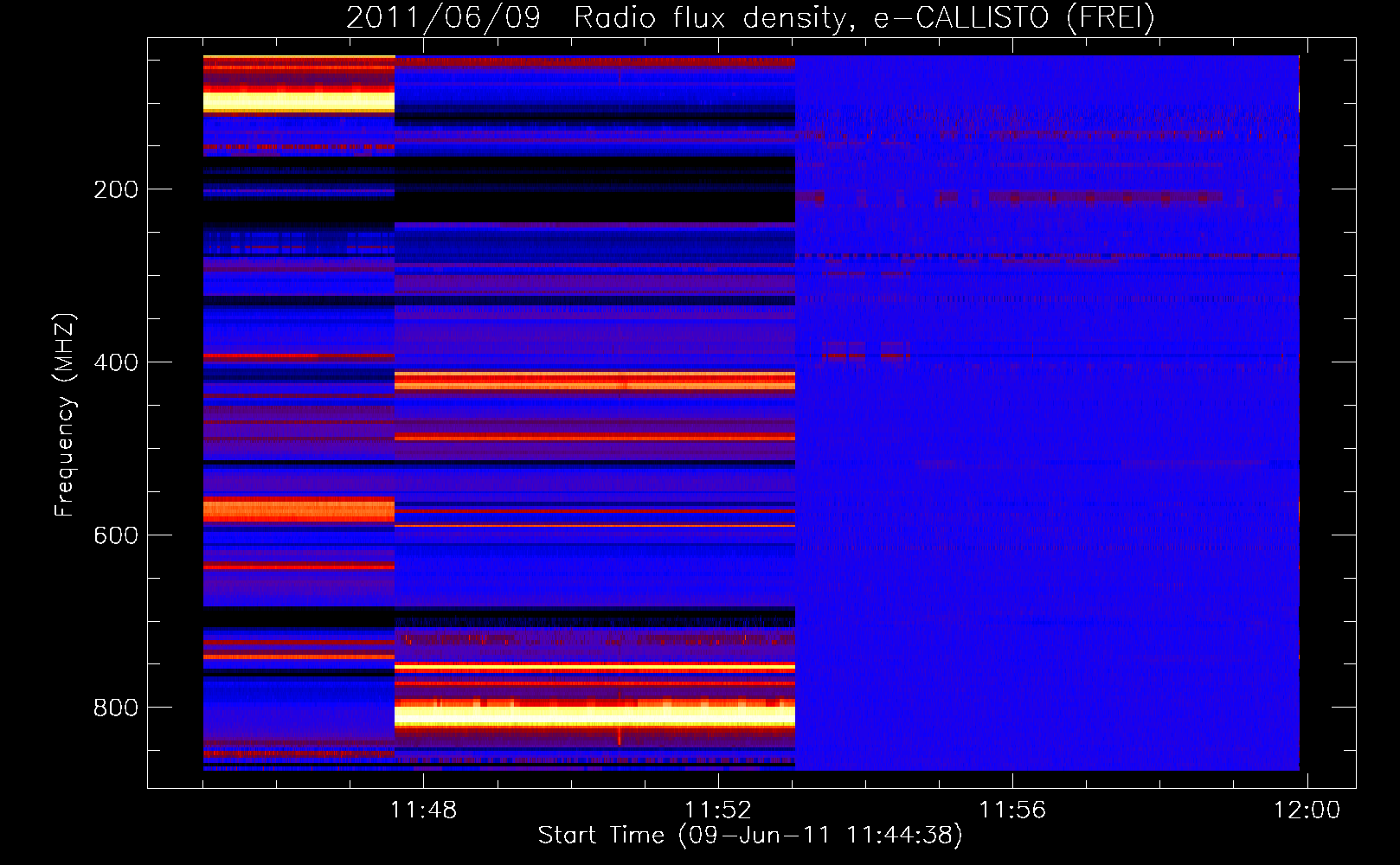Click the 'Frequency (MHZ)' axis label
Viewport: 1400px width, 865px height.
click(65, 415)
